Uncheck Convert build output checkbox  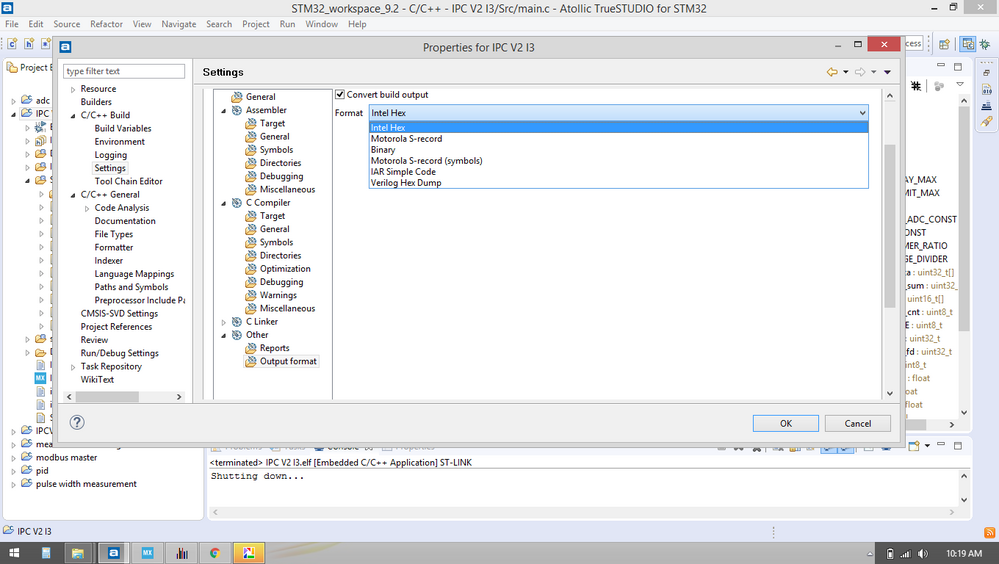click(x=340, y=94)
